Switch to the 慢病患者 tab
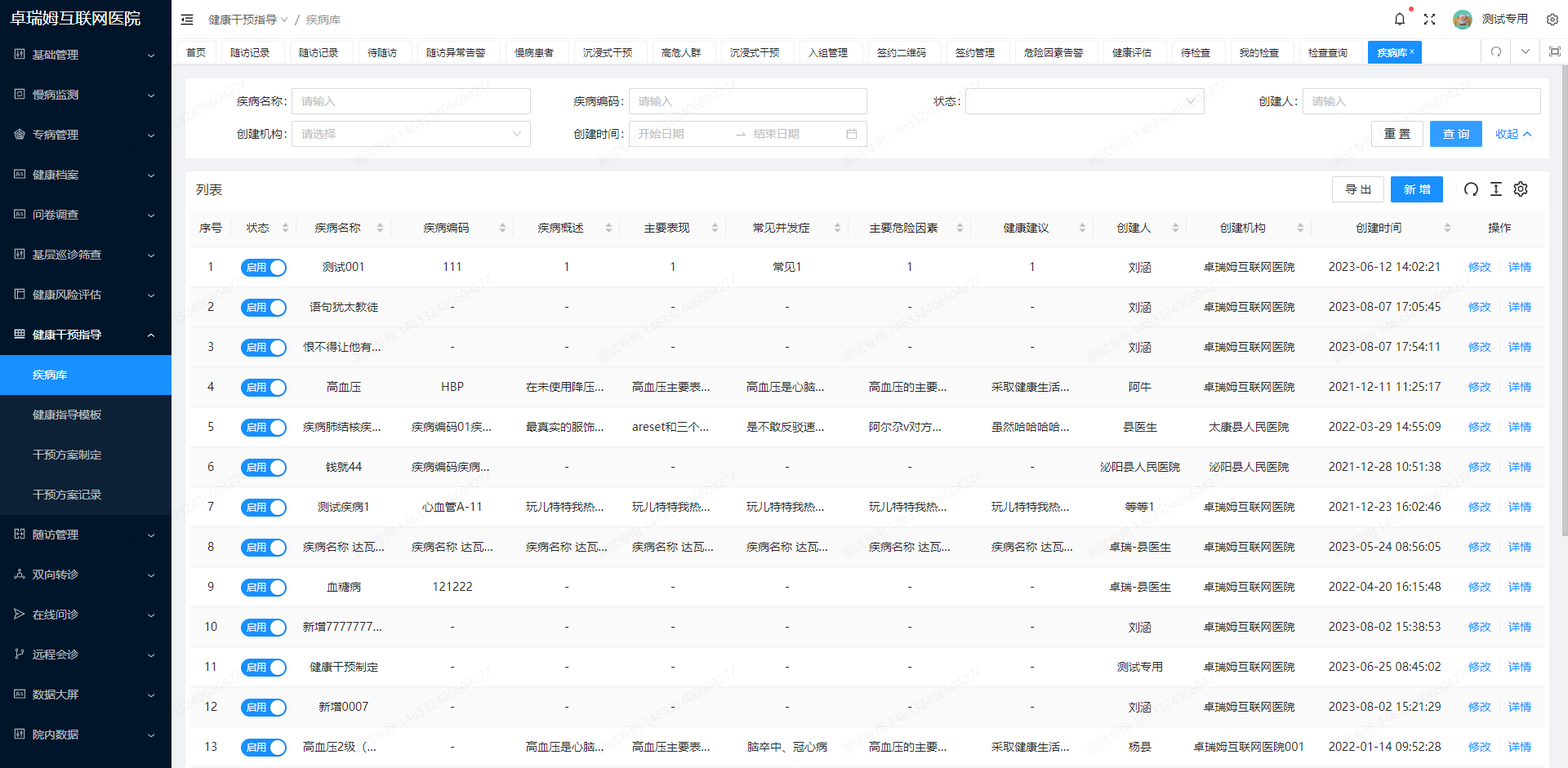The width and height of the screenshot is (1568, 768). (536, 51)
